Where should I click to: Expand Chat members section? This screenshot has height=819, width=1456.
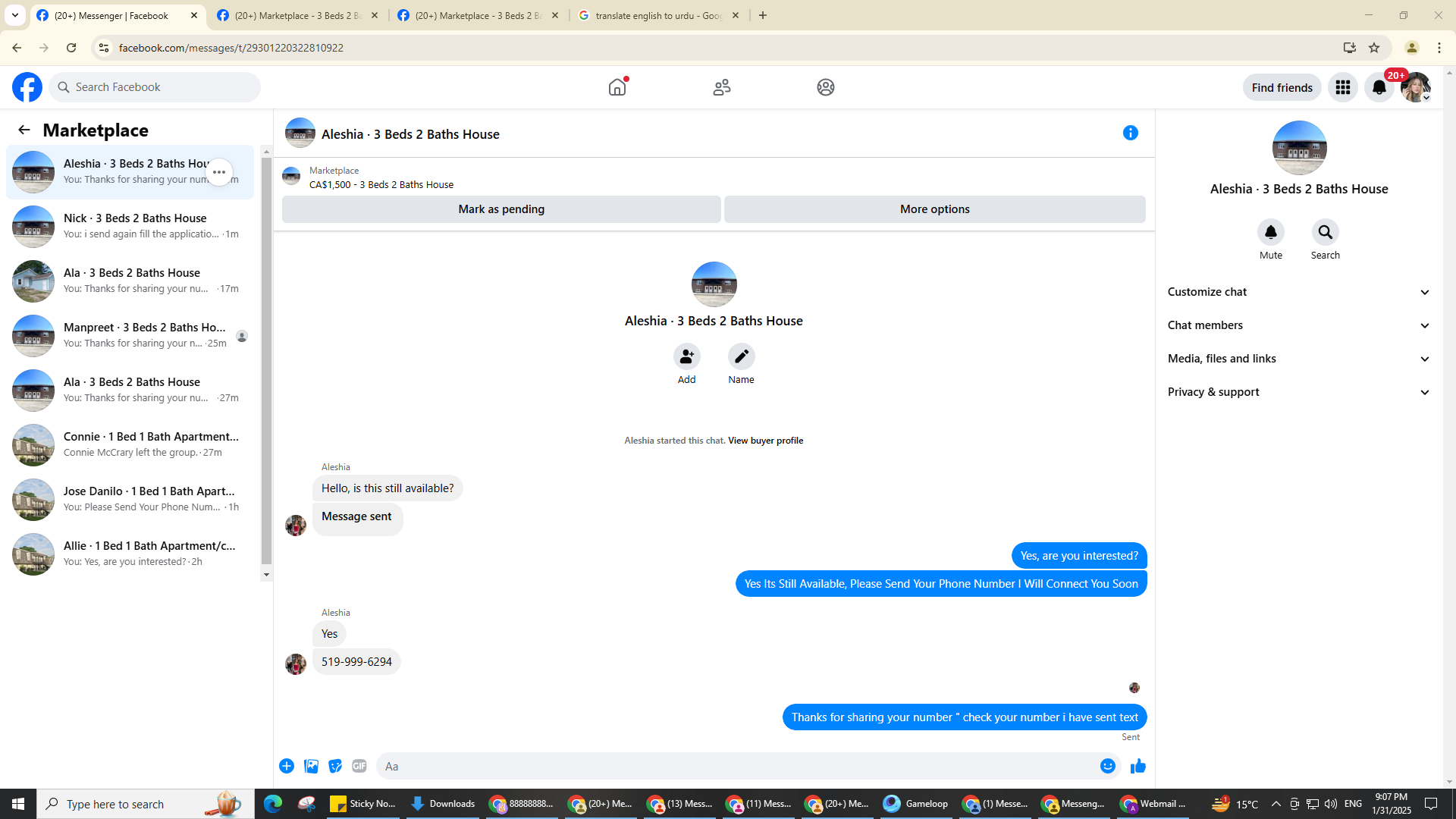(1300, 325)
